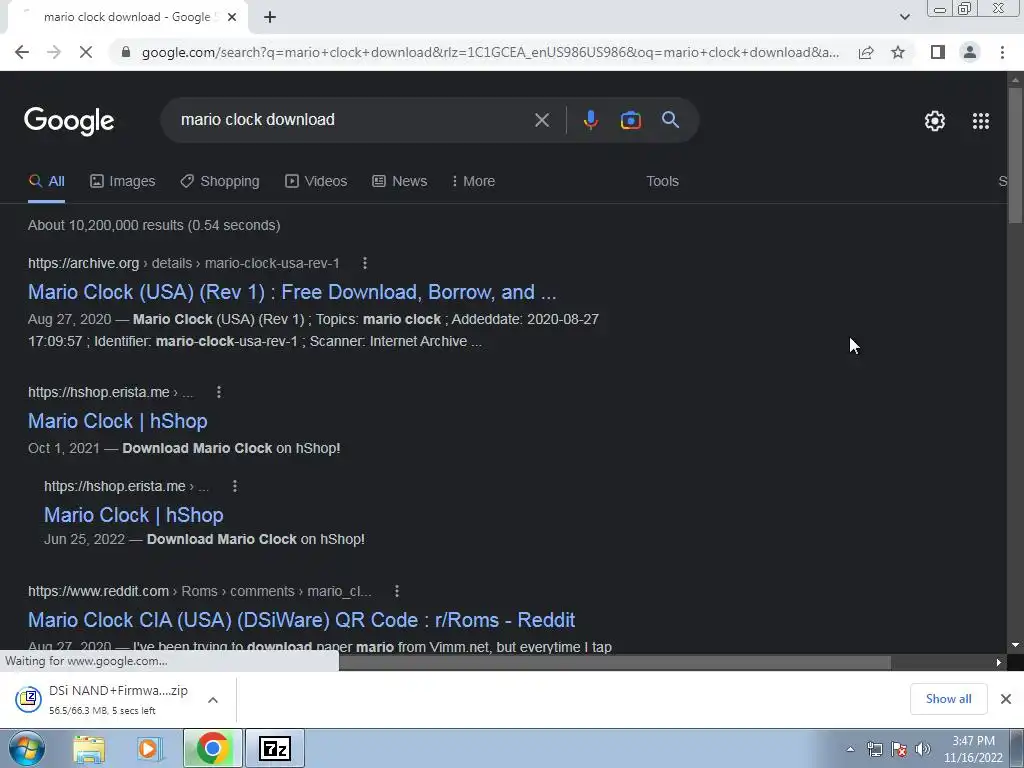Image resolution: width=1024 pixels, height=768 pixels.
Task: Open options for the indented hshop.erista.me result
Action: pos(235,486)
